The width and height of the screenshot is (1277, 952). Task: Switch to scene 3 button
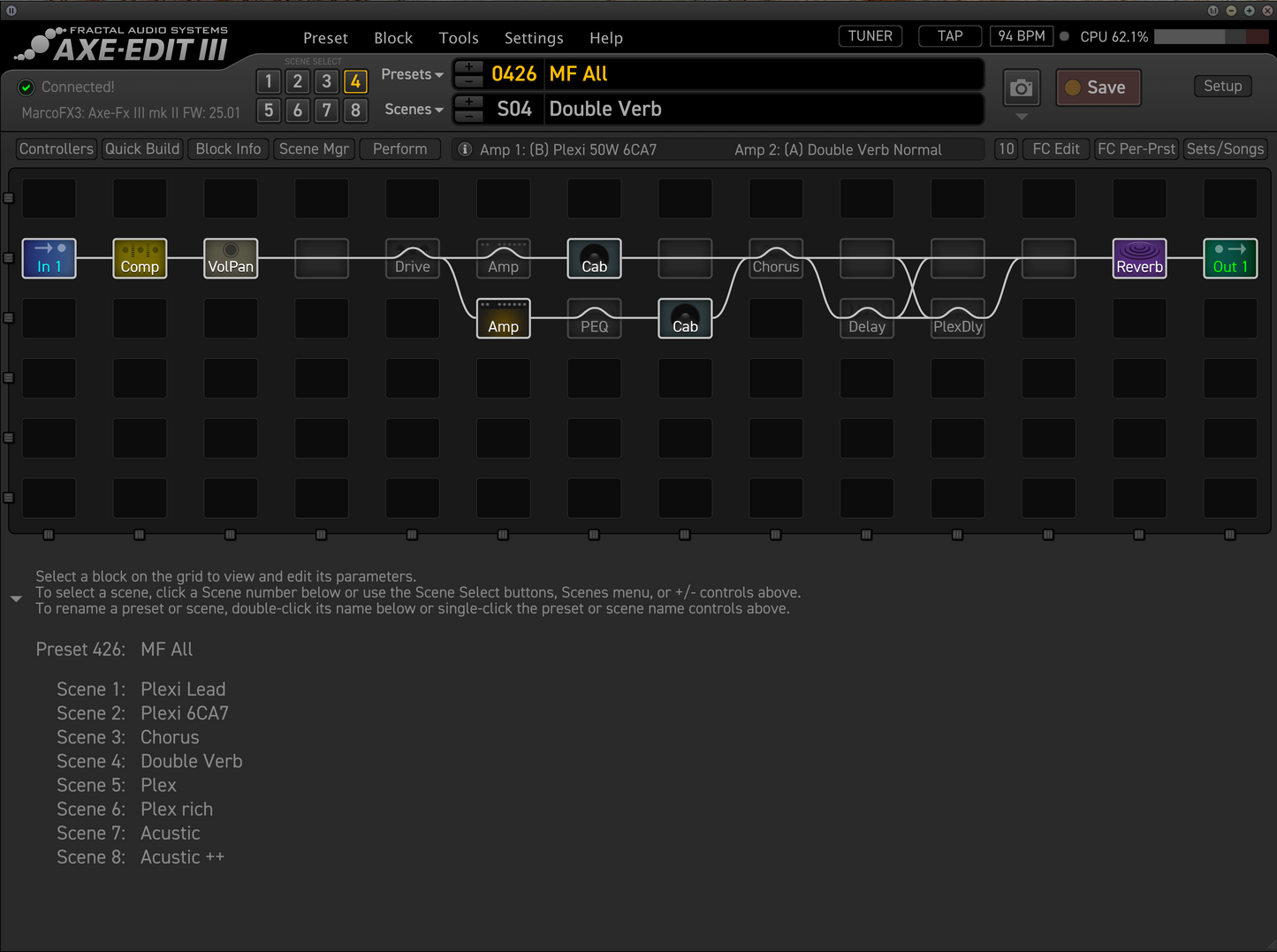327,81
